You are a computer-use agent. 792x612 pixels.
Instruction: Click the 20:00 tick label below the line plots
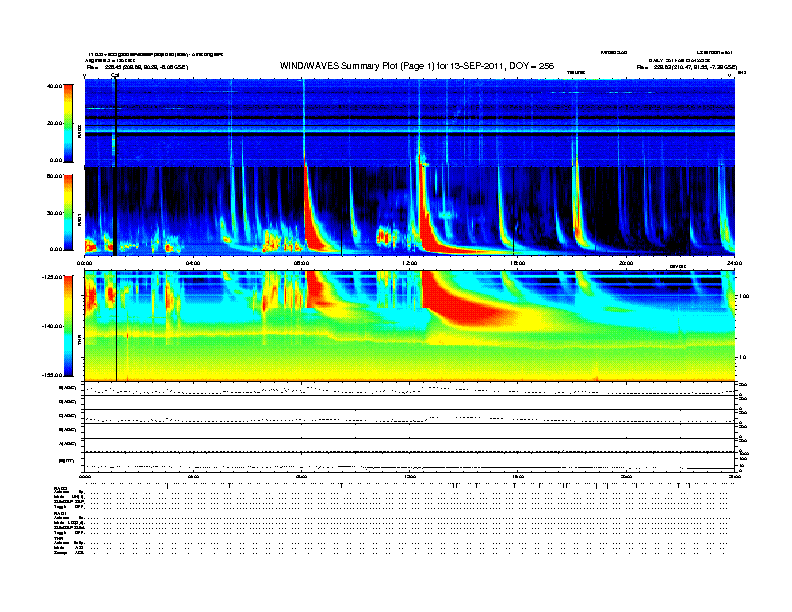point(626,476)
